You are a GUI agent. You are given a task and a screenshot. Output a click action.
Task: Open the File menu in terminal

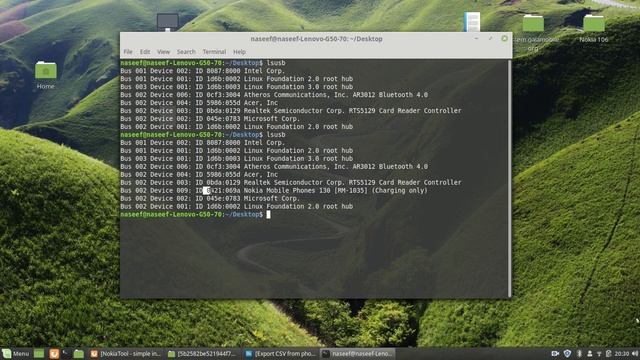(x=128, y=52)
